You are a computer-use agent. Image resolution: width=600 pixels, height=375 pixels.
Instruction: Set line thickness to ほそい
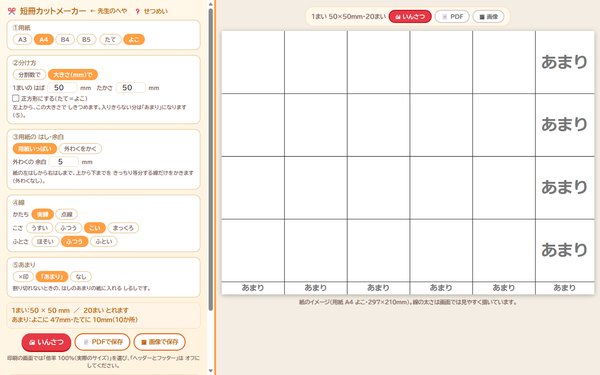pyautogui.click(x=45, y=241)
